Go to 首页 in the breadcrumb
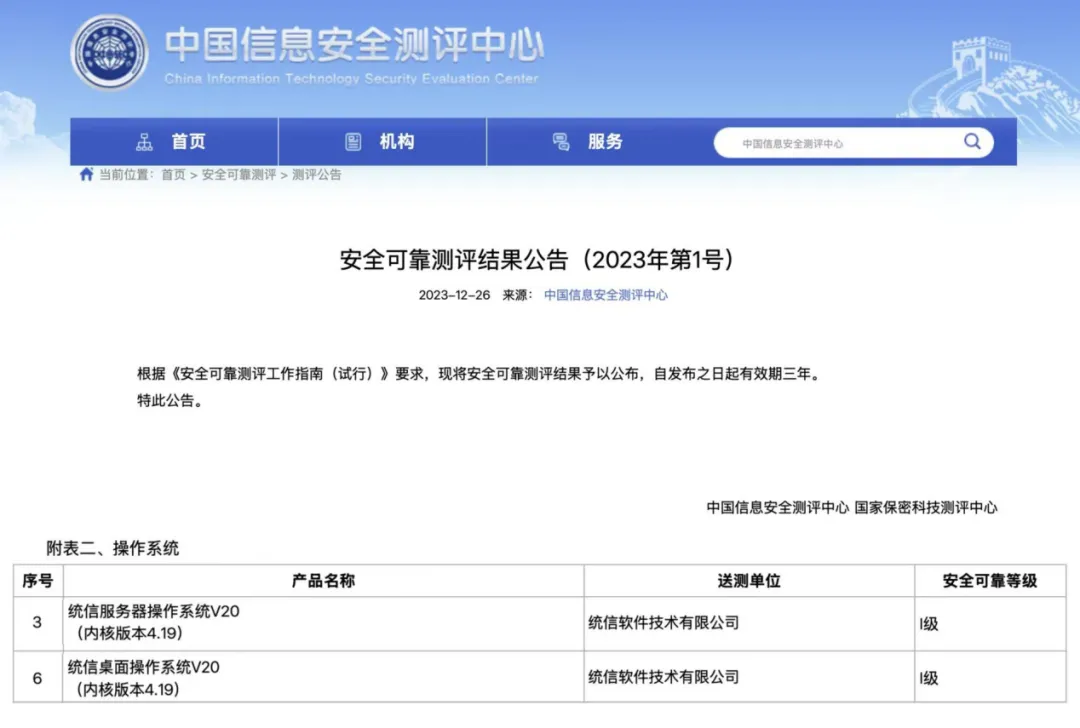The width and height of the screenshot is (1080, 728). point(174,175)
